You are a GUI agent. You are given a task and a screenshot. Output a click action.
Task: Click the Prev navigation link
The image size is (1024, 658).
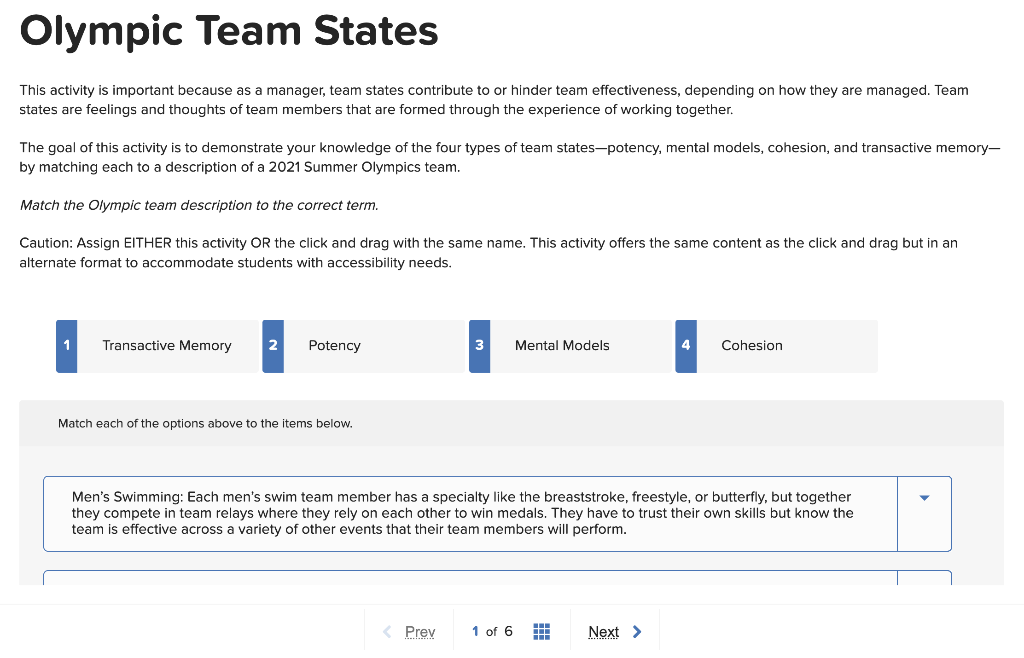(420, 631)
